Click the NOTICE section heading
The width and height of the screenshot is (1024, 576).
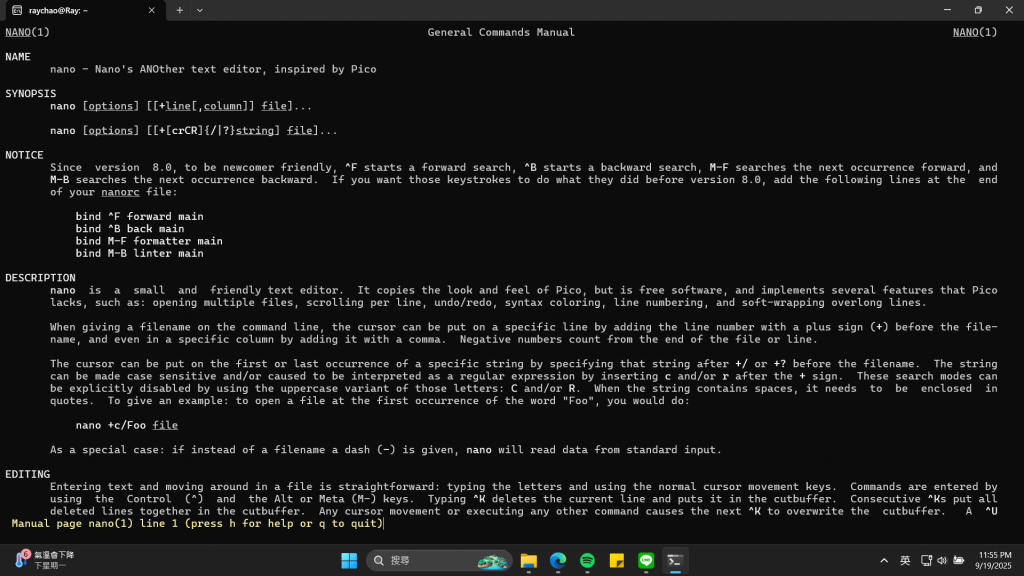pos(24,155)
